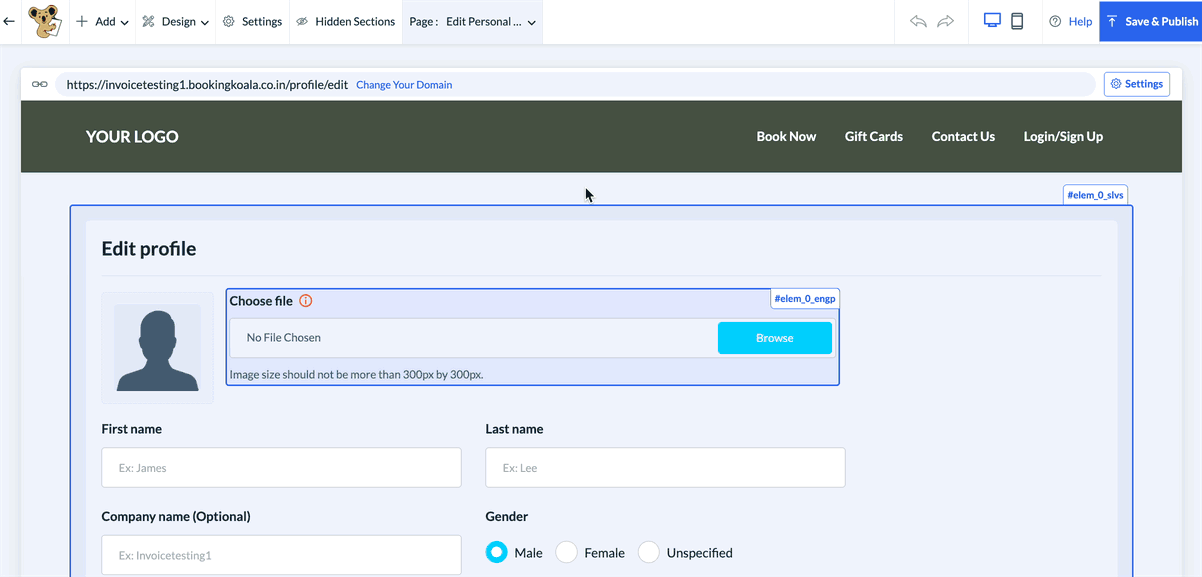Focus the Company name input field
The height and width of the screenshot is (577, 1202).
coord(281,555)
